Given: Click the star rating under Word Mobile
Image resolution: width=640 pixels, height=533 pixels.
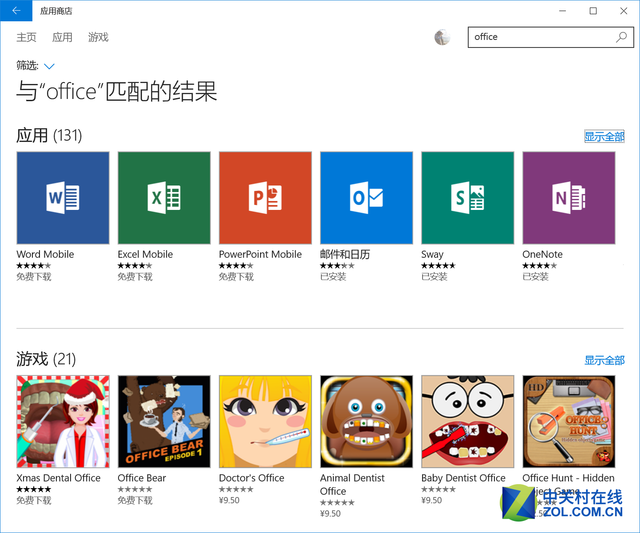Looking at the screenshot, I should click(x=33, y=266).
